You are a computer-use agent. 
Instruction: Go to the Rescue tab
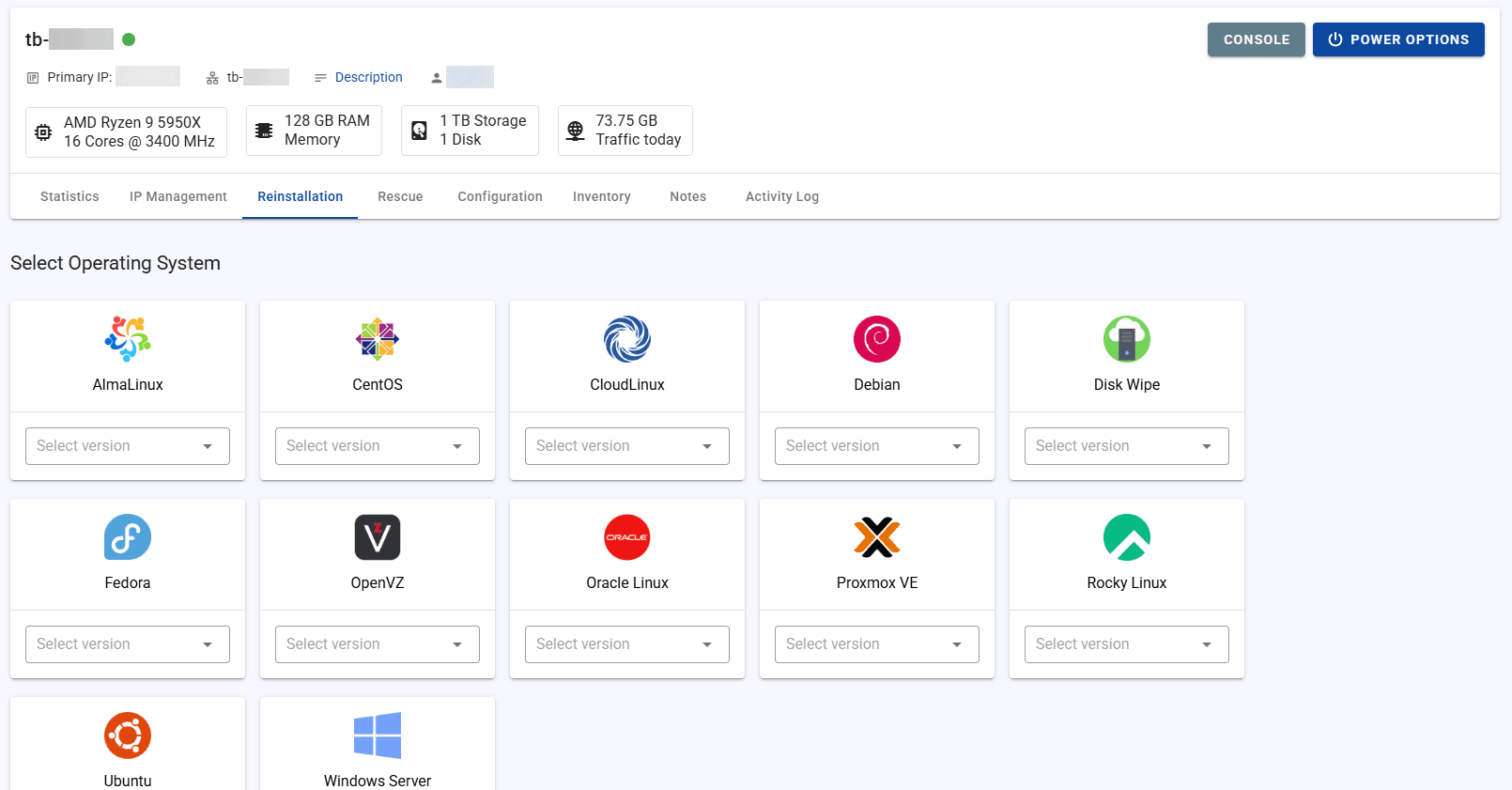[400, 196]
